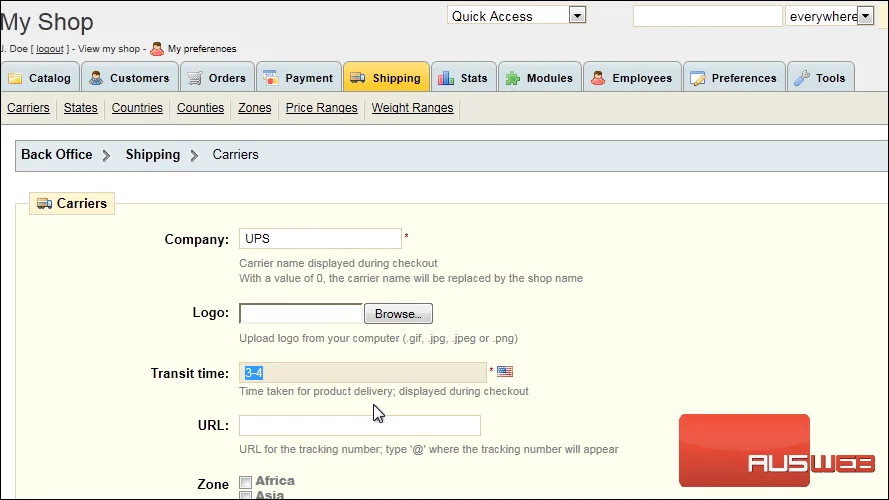The height and width of the screenshot is (500, 889).
Task: Open the Employees tab
Action: 632,77
